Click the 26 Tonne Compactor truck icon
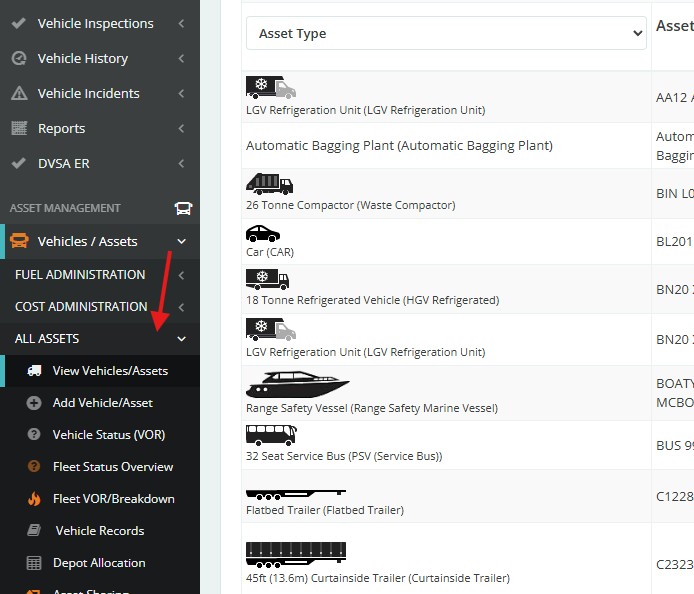The height and width of the screenshot is (594, 694). click(x=270, y=184)
